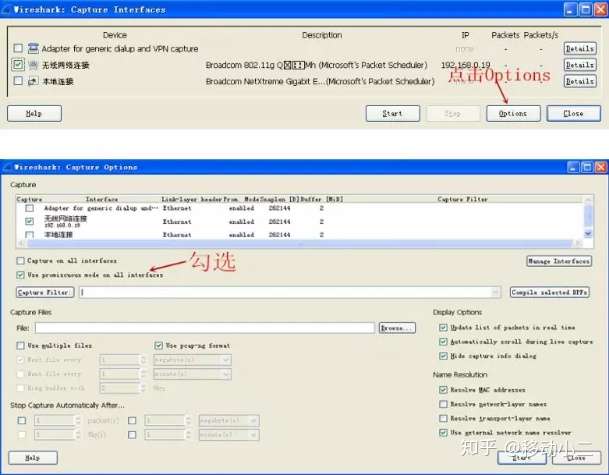609x475 pixels.
Task: Click the generic dialup adapter icon in Capture Interfaces
Action: tap(33, 49)
